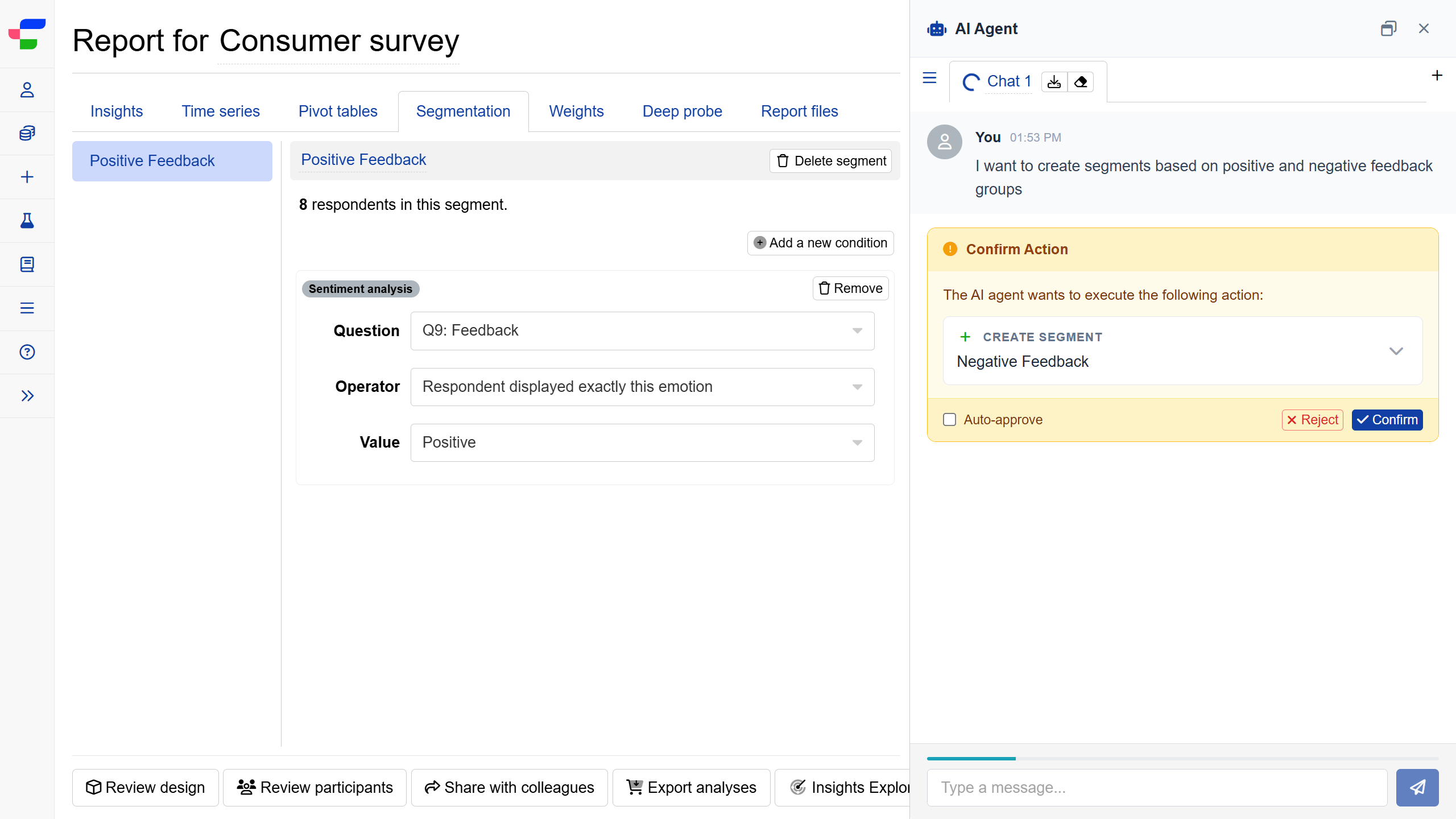
Task: Click the user profile sidebar icon
Action: coord(27,90)
